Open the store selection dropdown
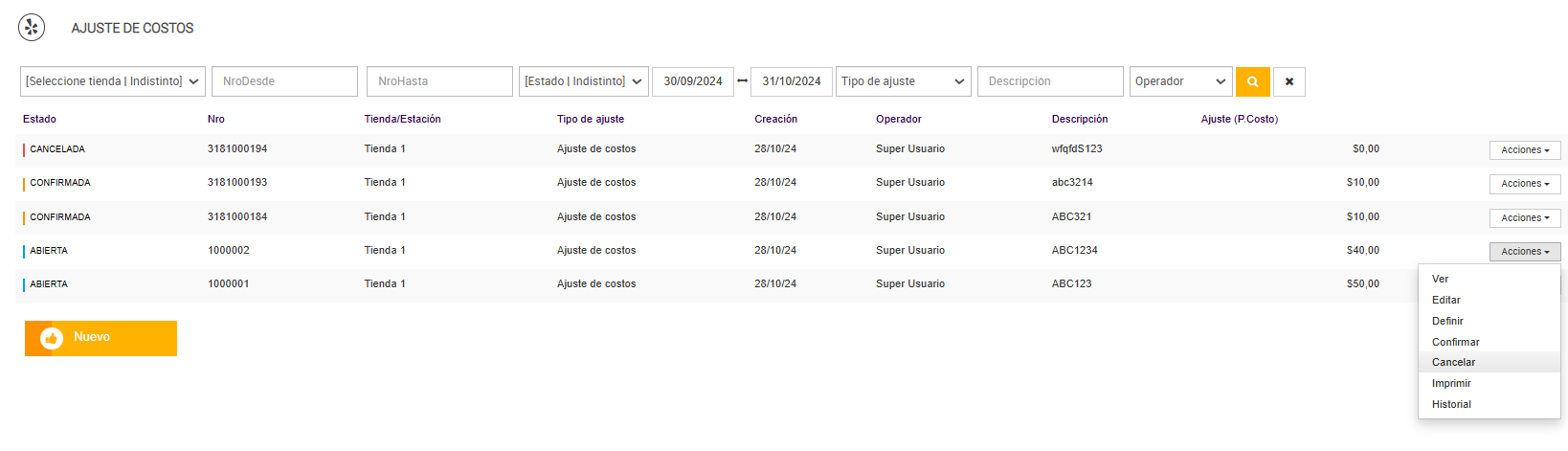Viewport: 1568px width, 451px height. point(113,81)
